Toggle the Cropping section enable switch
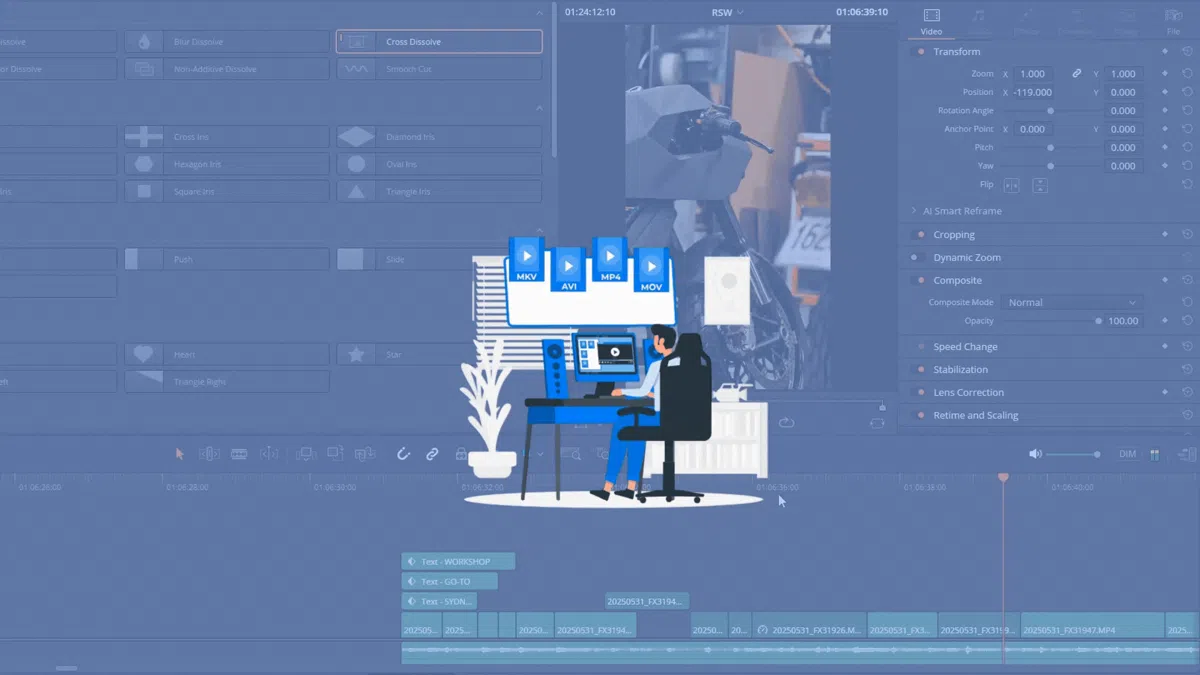 [919, 235]
